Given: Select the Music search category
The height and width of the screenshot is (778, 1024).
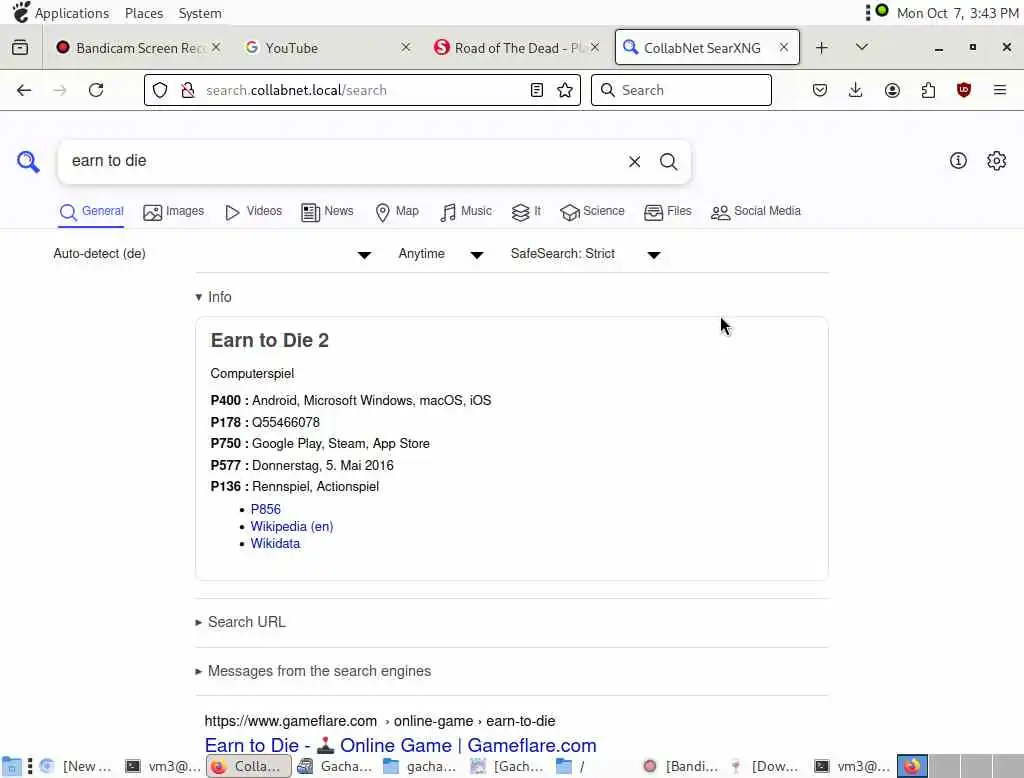Looking at the screenshot, I should pyautogui.click(x=466, y=212).
